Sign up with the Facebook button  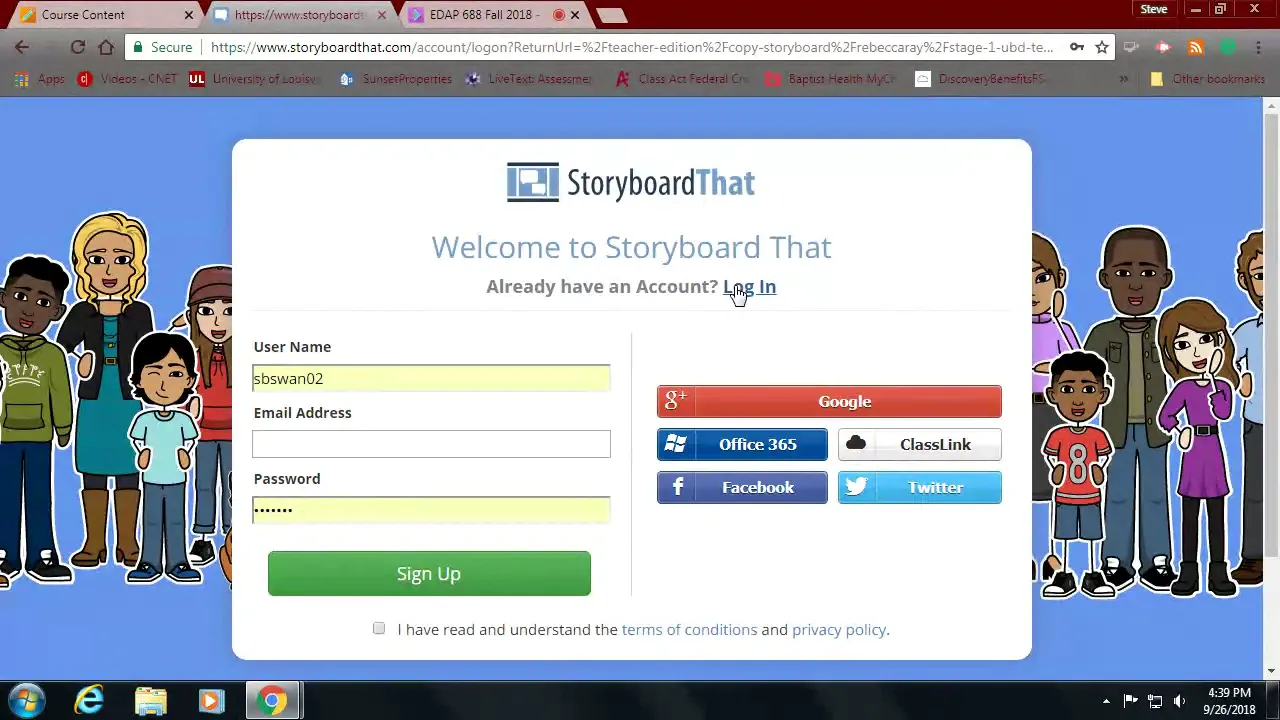pyautogui.click(x=742, y=487)
